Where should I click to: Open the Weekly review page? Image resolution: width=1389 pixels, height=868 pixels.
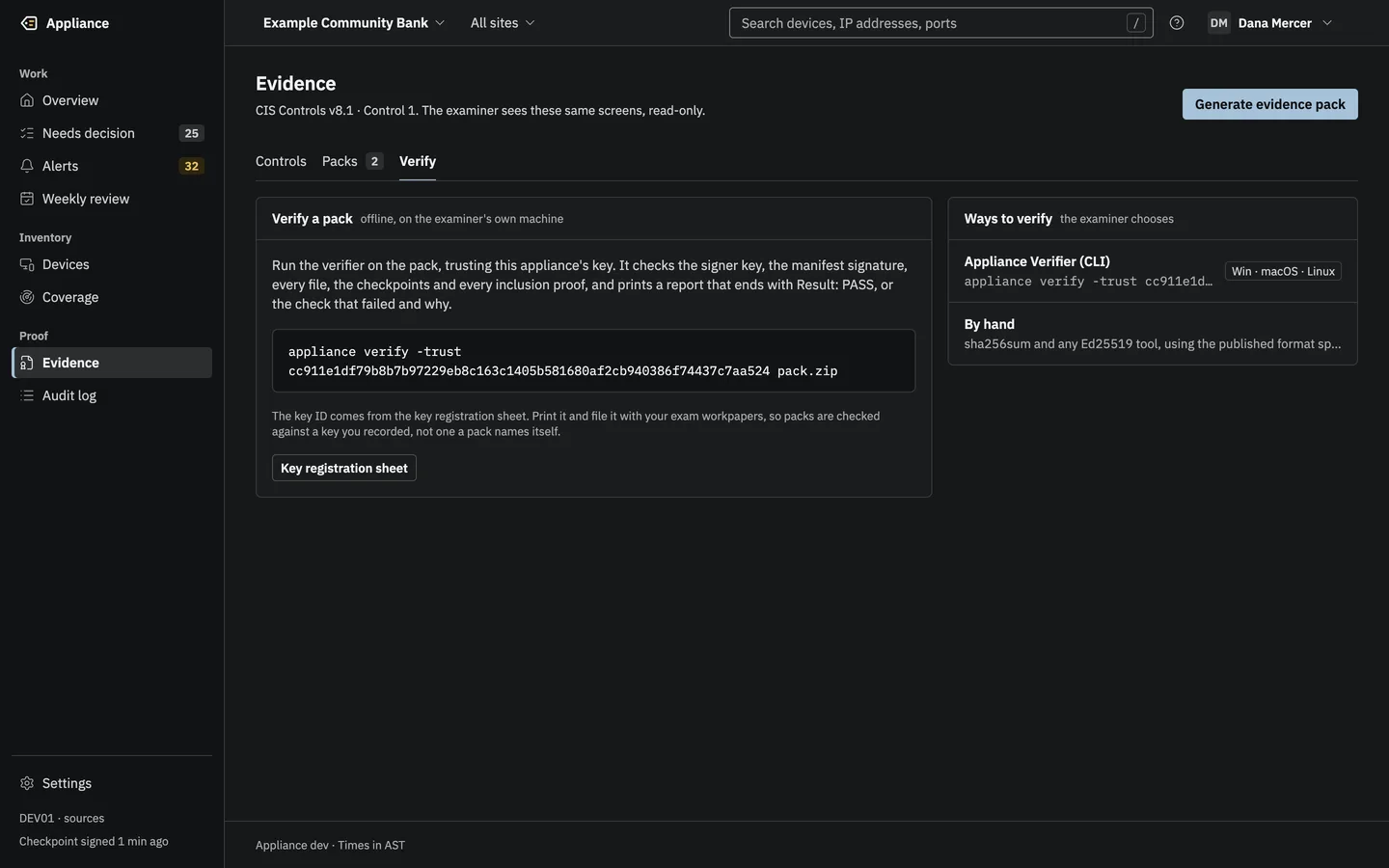click(x=112, y=199)
